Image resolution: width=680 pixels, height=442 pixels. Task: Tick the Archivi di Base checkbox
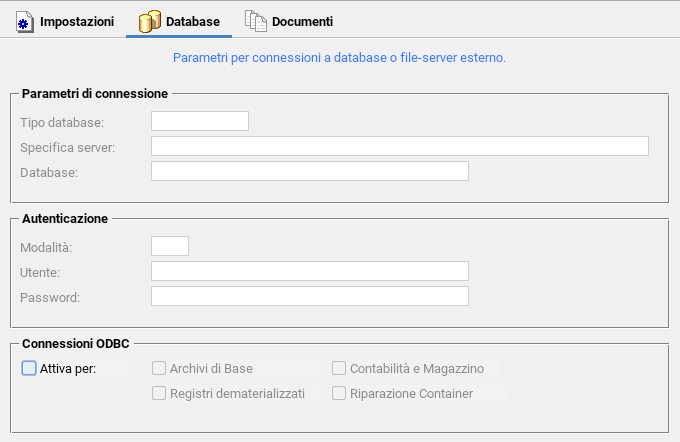click(159, 368)
